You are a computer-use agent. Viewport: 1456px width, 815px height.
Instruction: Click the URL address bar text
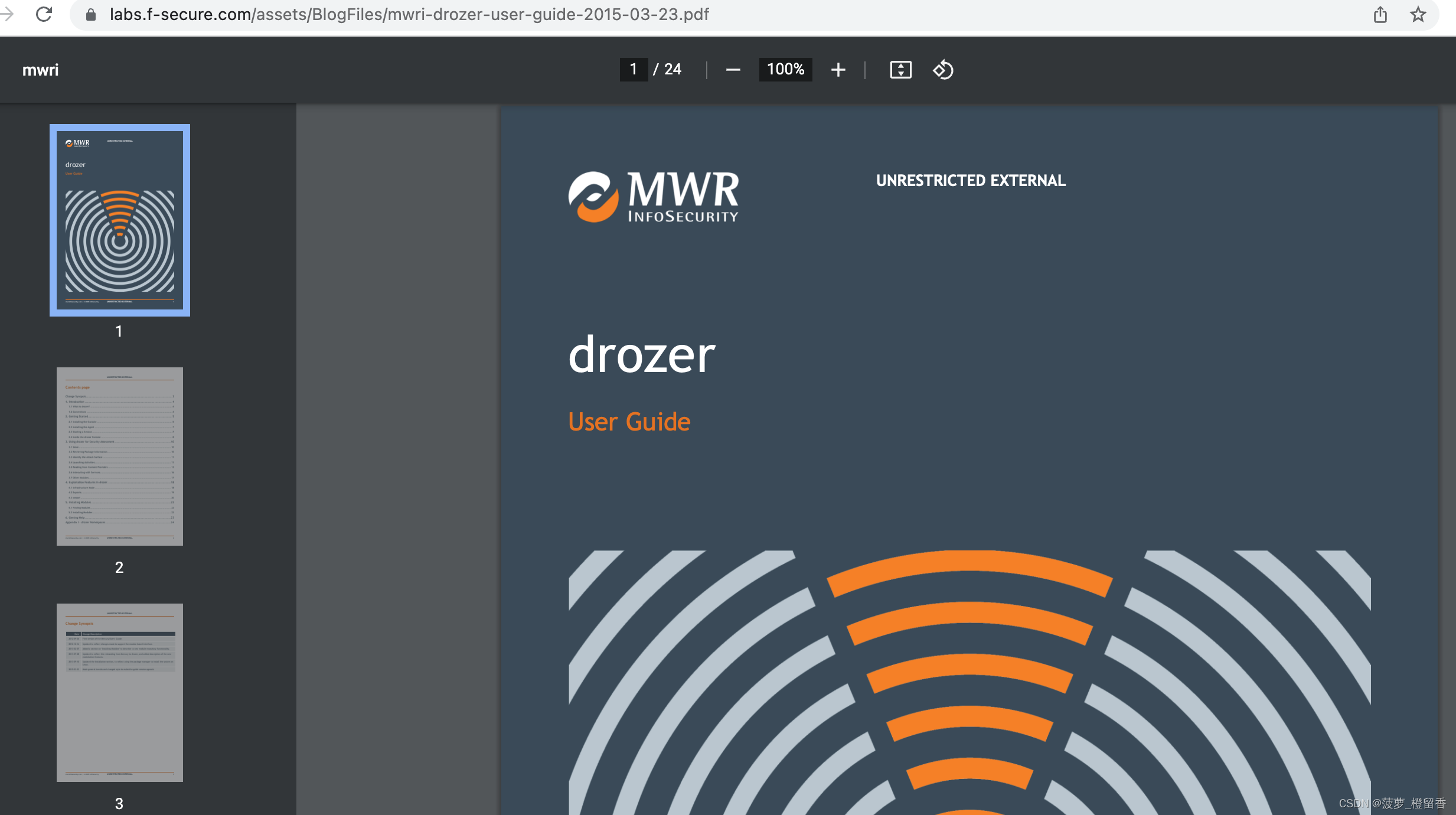pos(409,14)
